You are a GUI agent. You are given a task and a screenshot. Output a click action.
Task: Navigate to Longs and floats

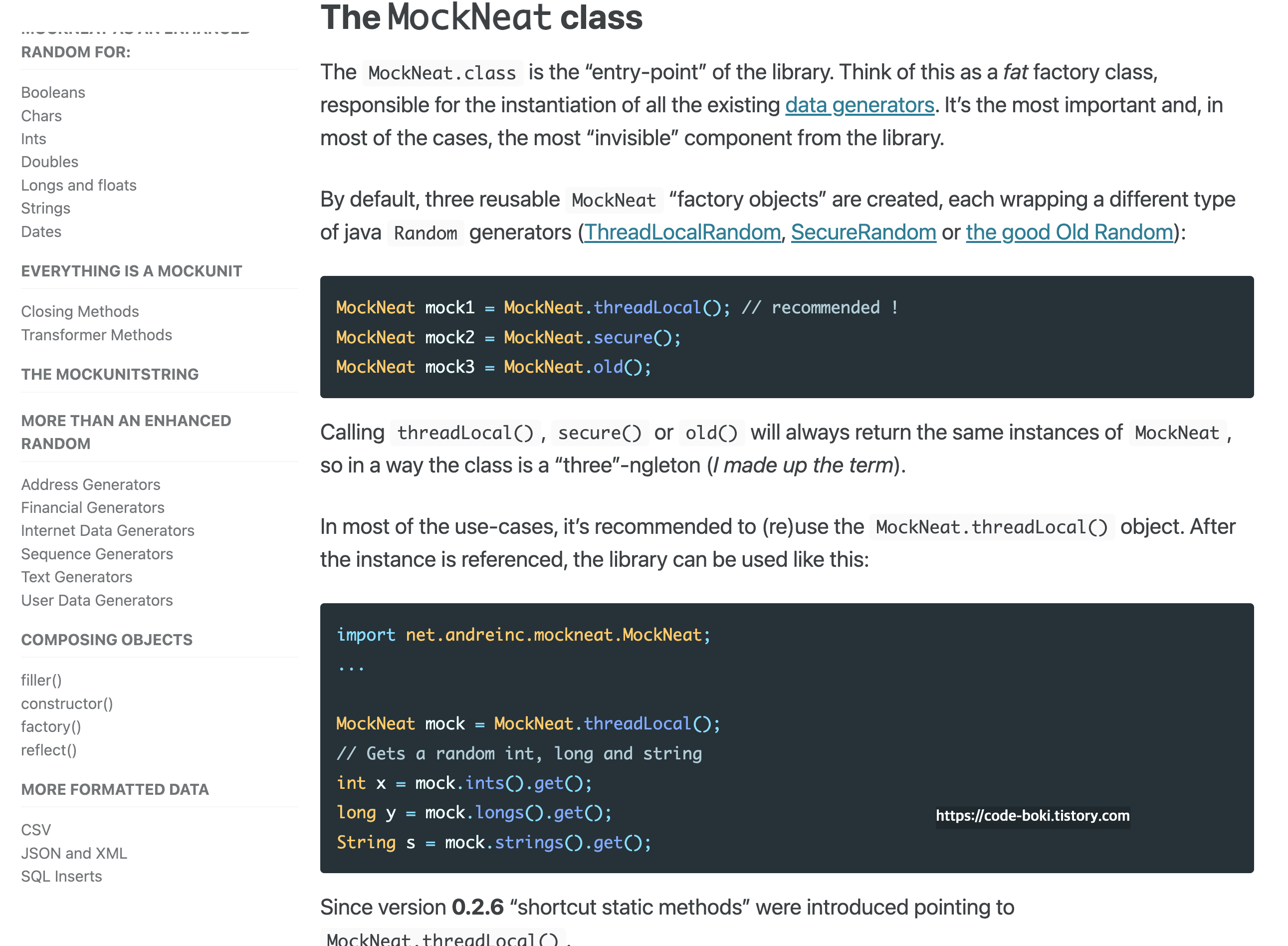78,185
